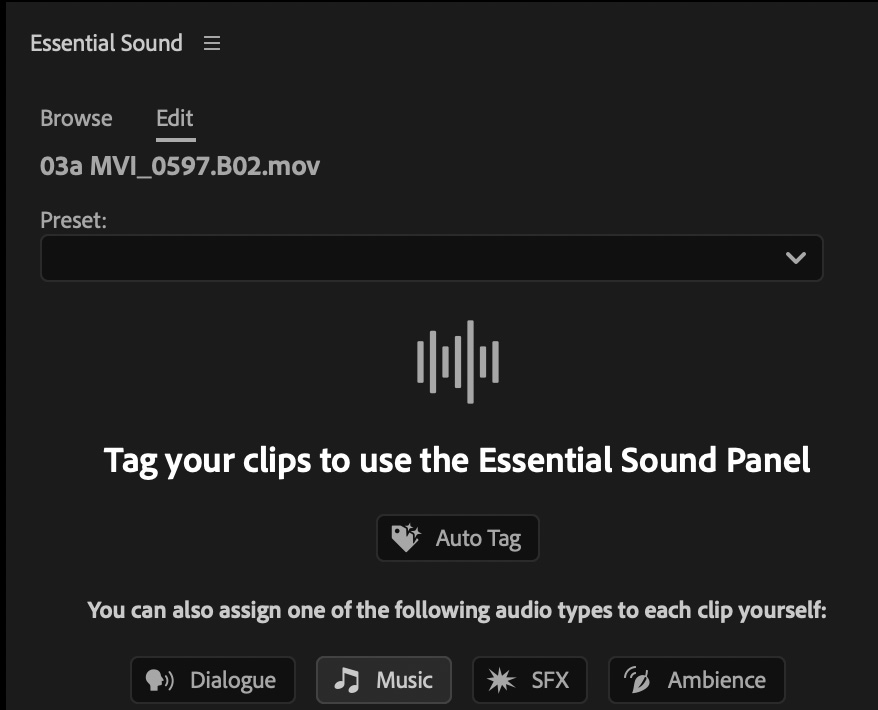Click the audio waveform graphic
The image size is (878, 710).
click(458, 361)
